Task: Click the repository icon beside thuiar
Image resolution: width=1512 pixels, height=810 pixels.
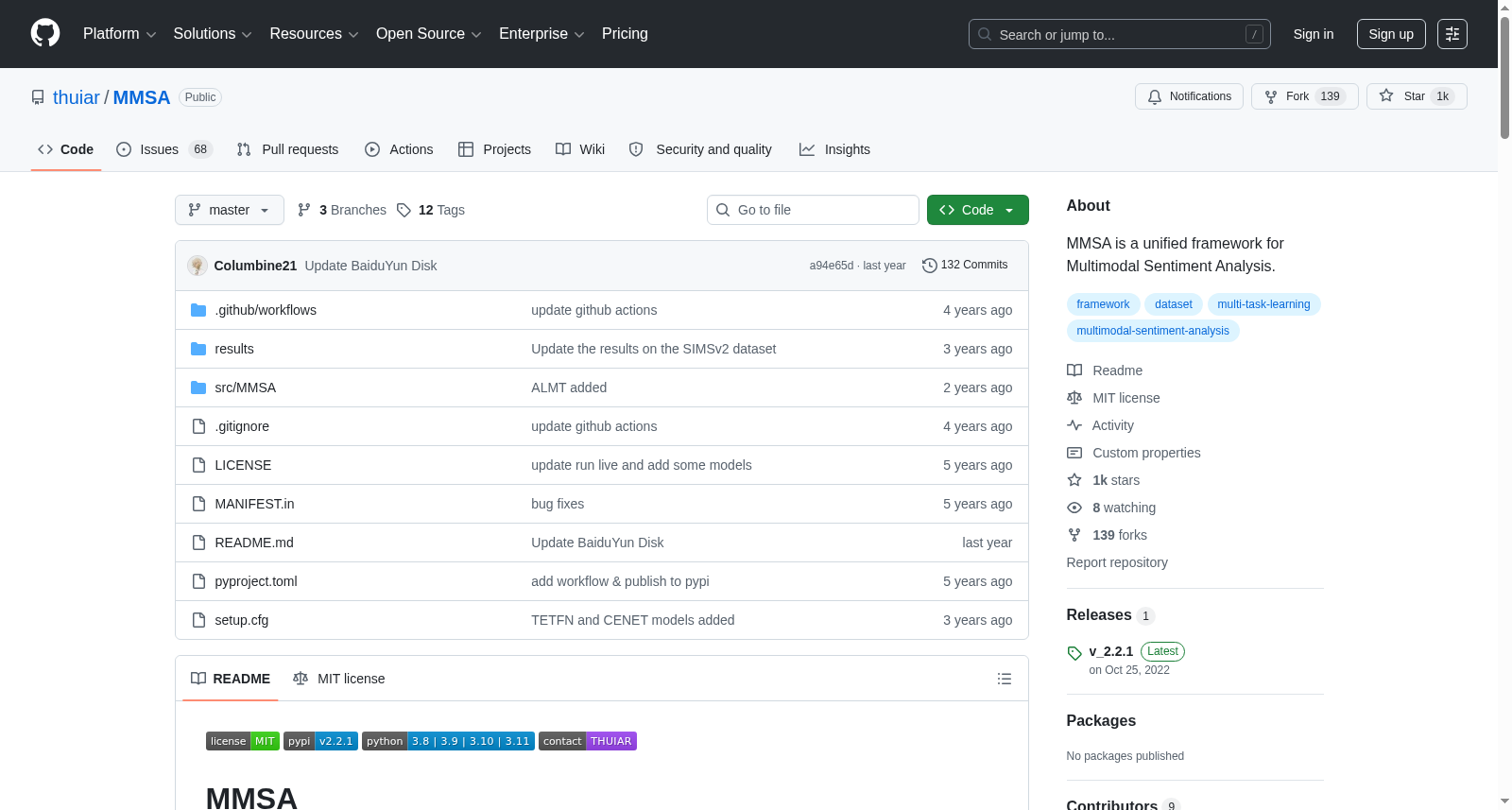Action: (38, 97)
